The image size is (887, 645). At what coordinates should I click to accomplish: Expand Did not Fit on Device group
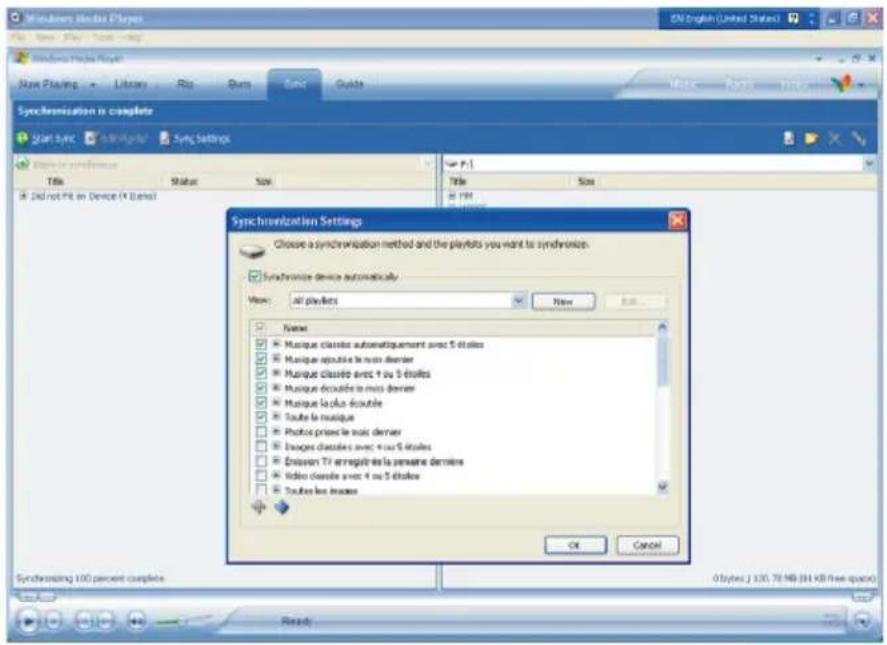(23, 196)
